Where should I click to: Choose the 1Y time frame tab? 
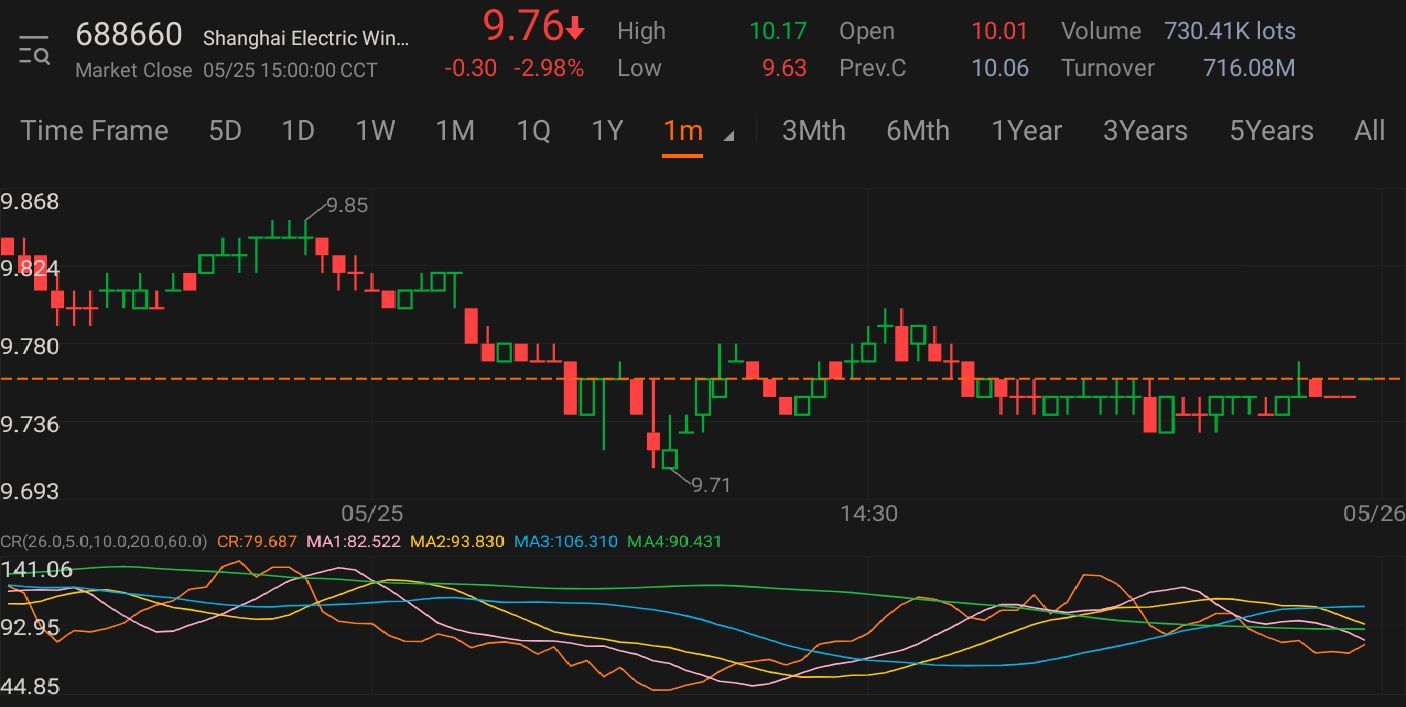click(x=607, y=131)
